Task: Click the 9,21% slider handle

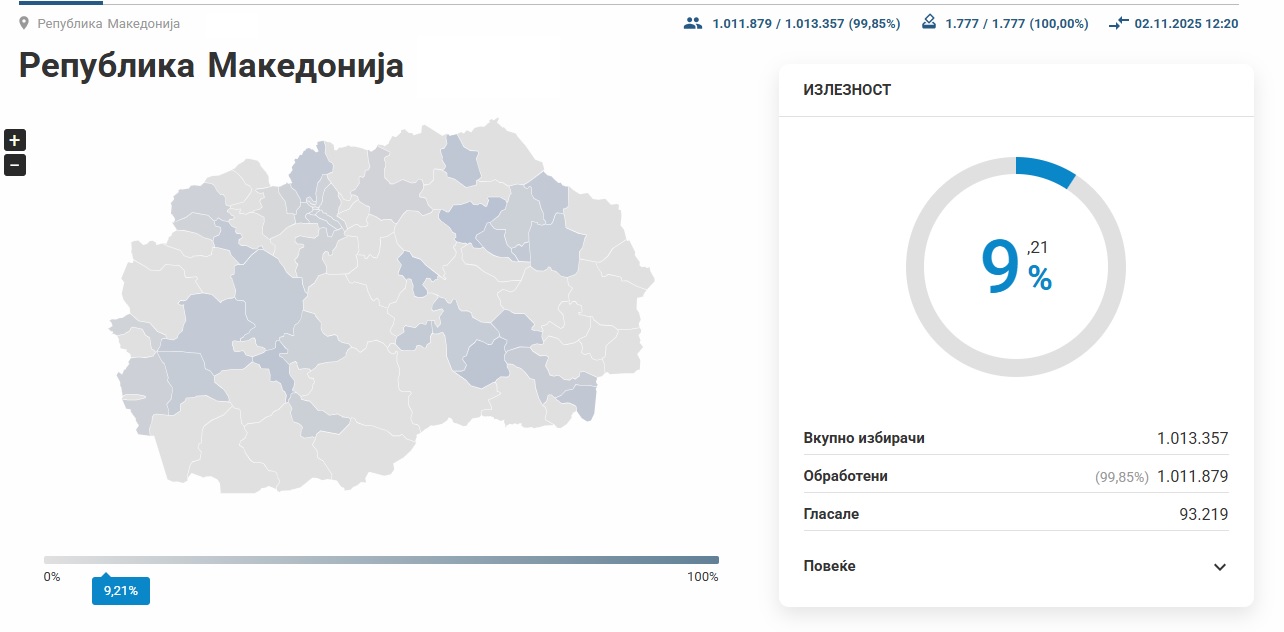Action: pos(120,591)
